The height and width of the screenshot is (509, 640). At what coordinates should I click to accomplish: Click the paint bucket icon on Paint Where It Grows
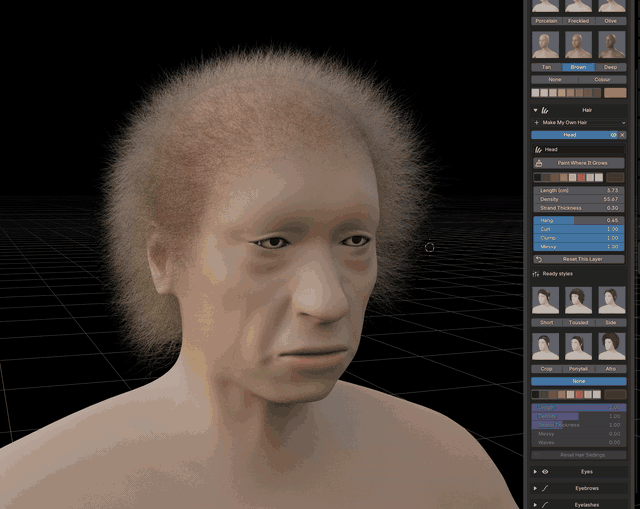539,163
